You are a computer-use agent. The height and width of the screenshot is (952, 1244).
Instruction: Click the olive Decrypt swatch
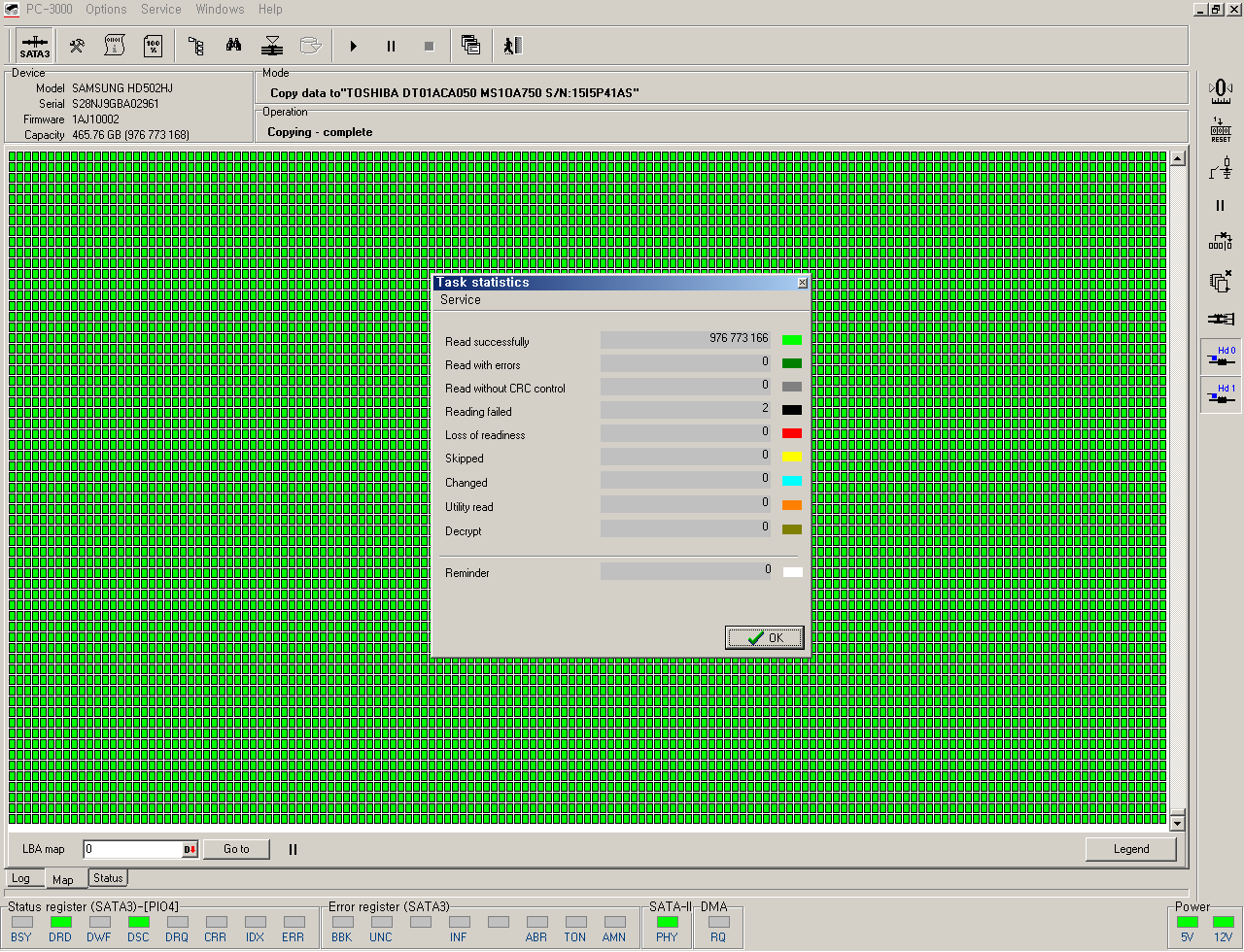[x=792, y=529]
